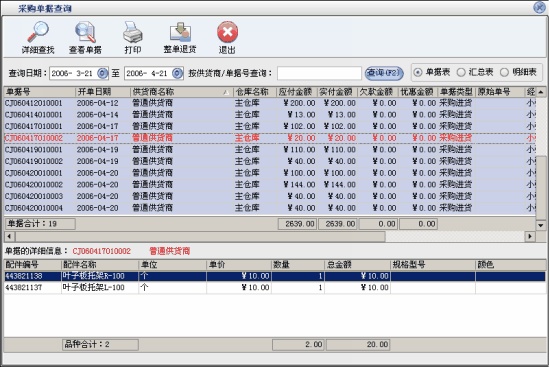Click the 单据号 column header
550x367 pixels.
click(39, 92)
